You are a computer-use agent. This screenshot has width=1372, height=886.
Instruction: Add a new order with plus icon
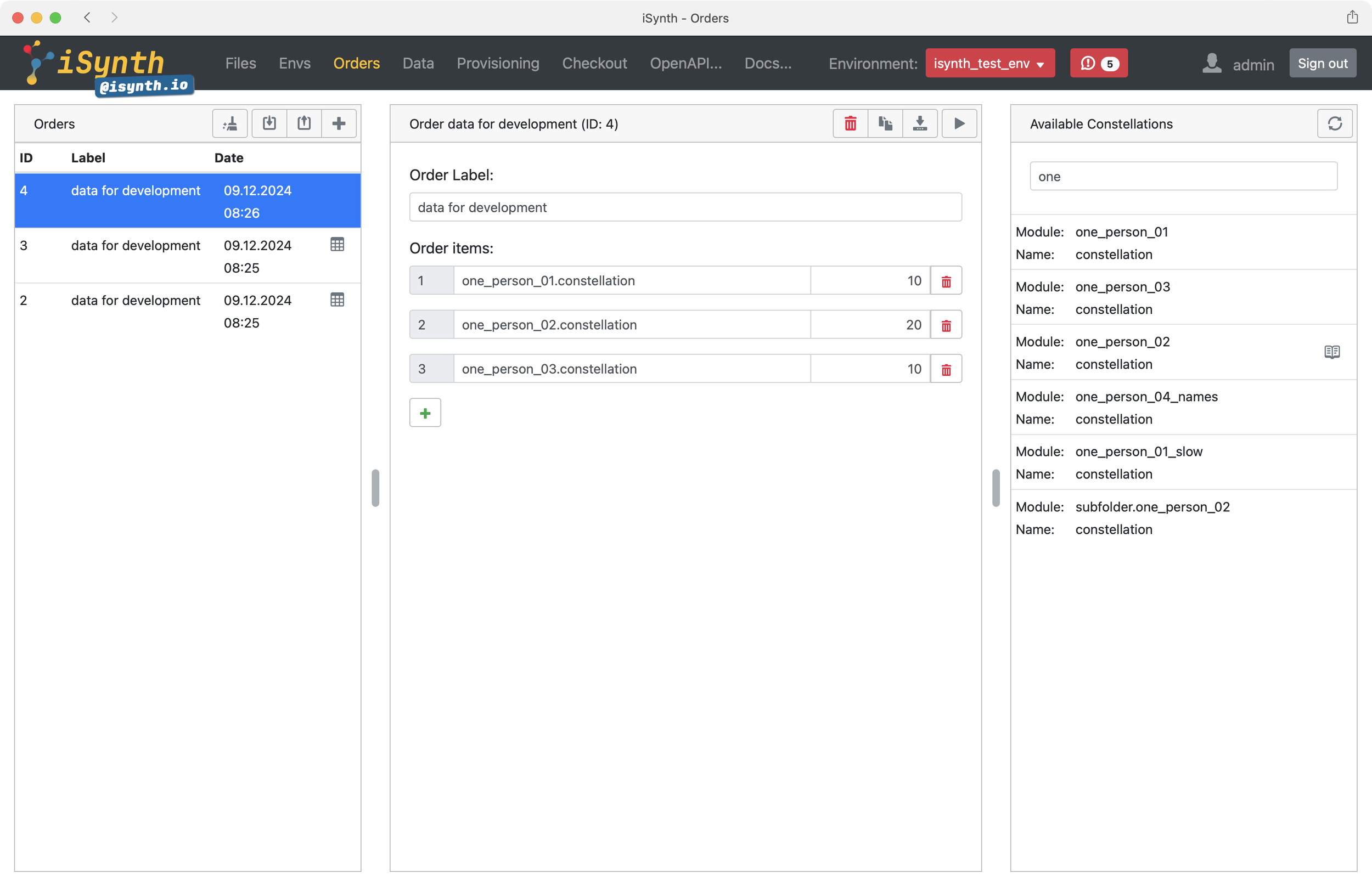coord(339,123)
